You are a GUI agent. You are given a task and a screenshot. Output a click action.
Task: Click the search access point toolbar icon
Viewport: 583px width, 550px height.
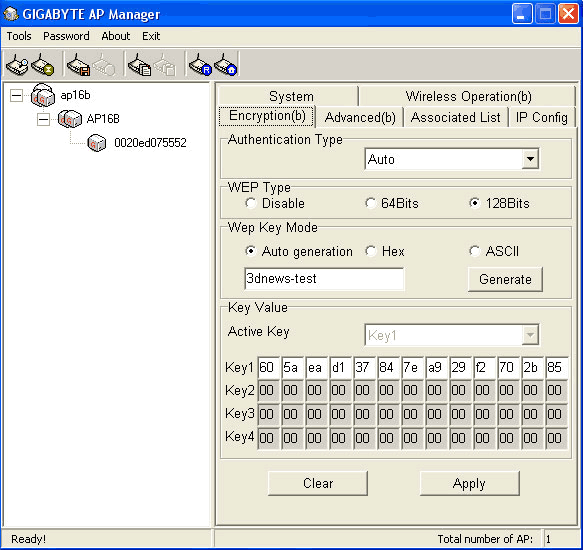click(16, 65)
